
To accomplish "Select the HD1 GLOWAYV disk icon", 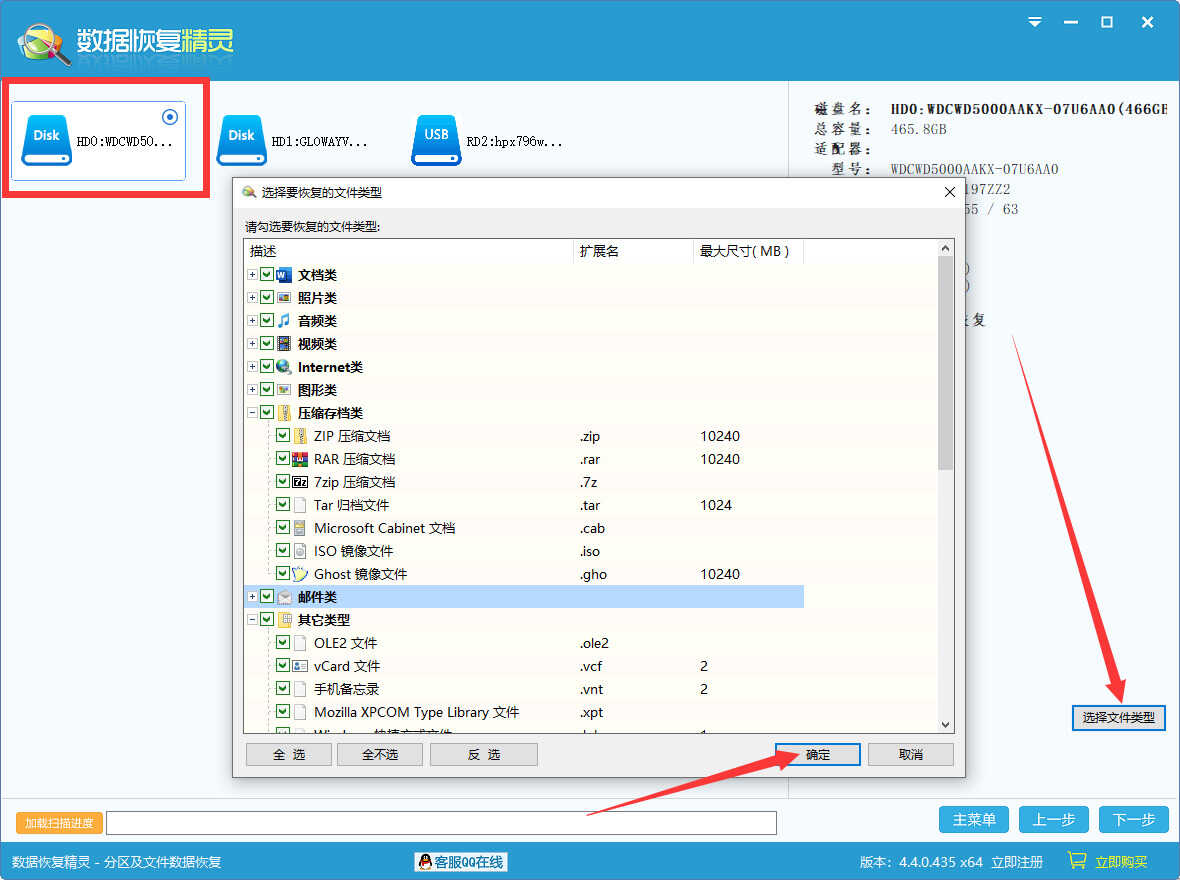I will point(242,140).
